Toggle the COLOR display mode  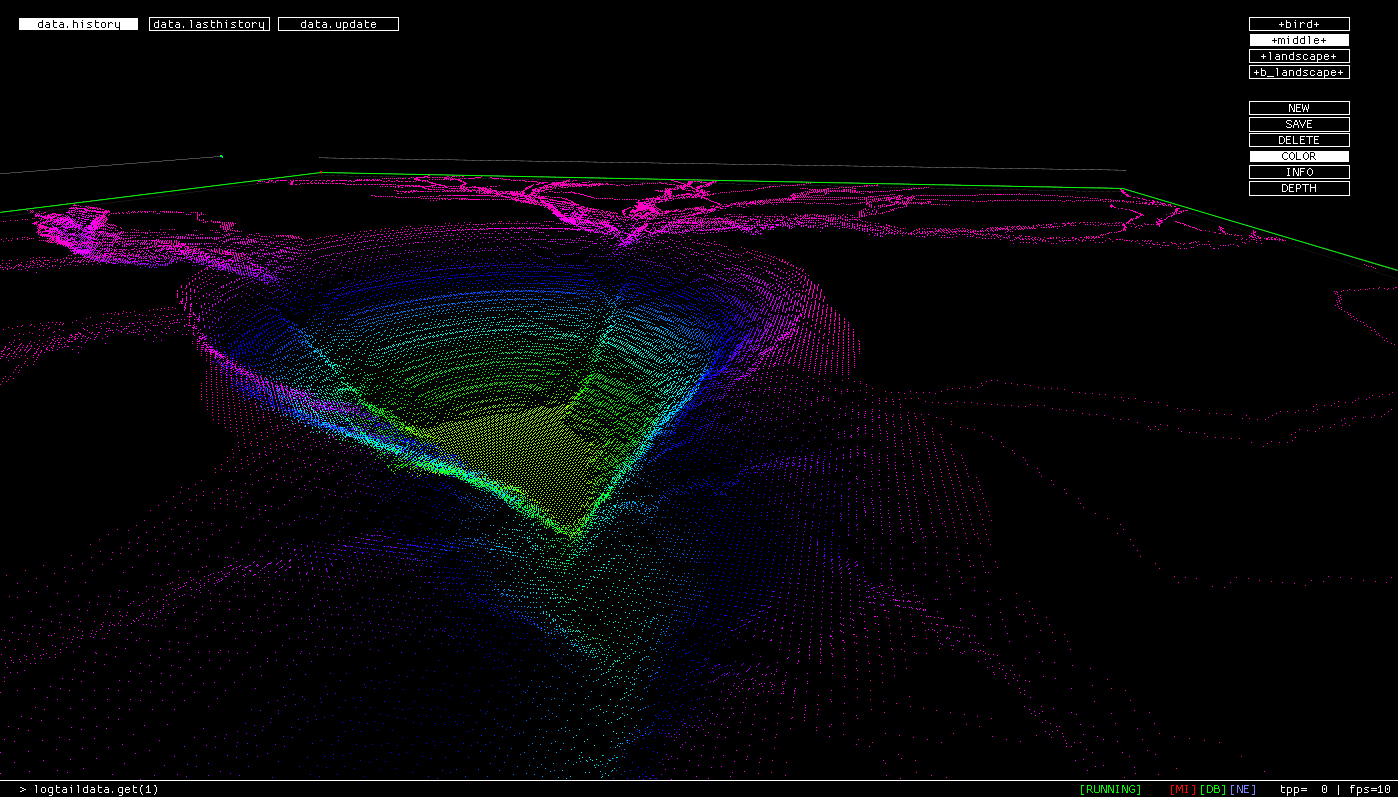(x=1298, y=156)
